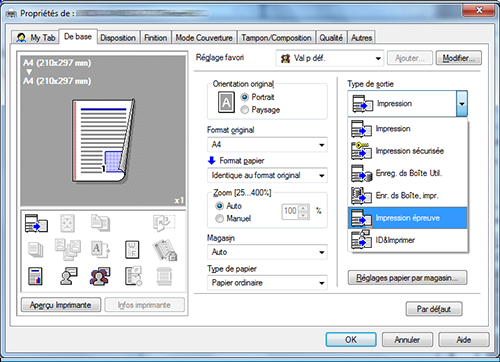Click the Aide button
Image resolution: width=500 pixels, height=362 pixels.
[x=464, y=340]
